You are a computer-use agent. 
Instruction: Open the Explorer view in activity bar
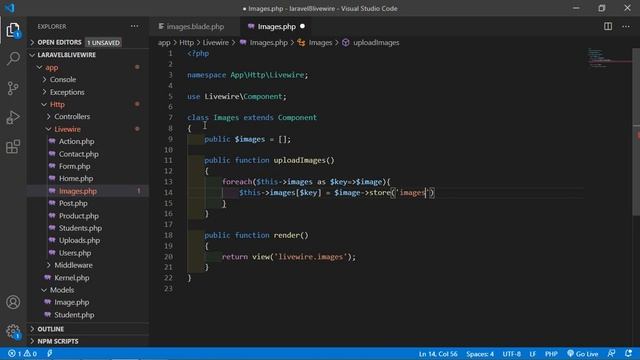[x=13, y=30]
